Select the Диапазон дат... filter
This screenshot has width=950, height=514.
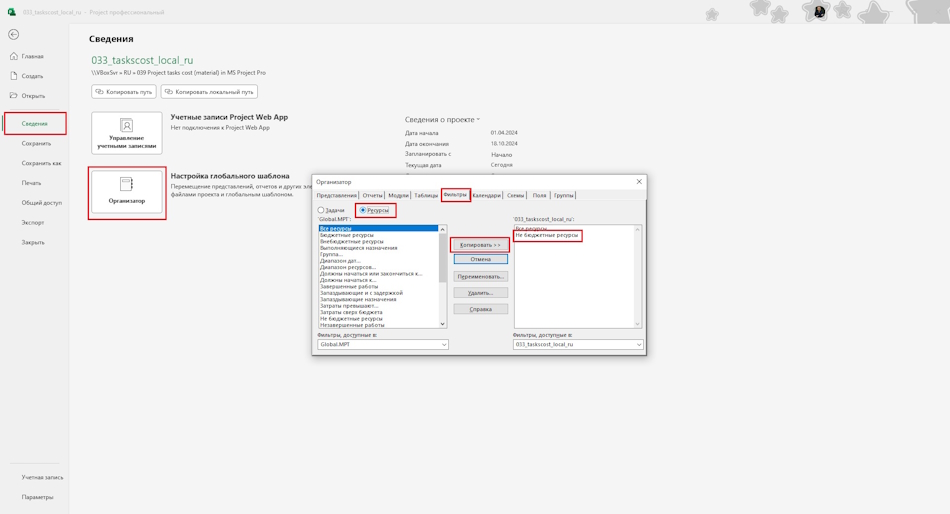pos(340,261)
